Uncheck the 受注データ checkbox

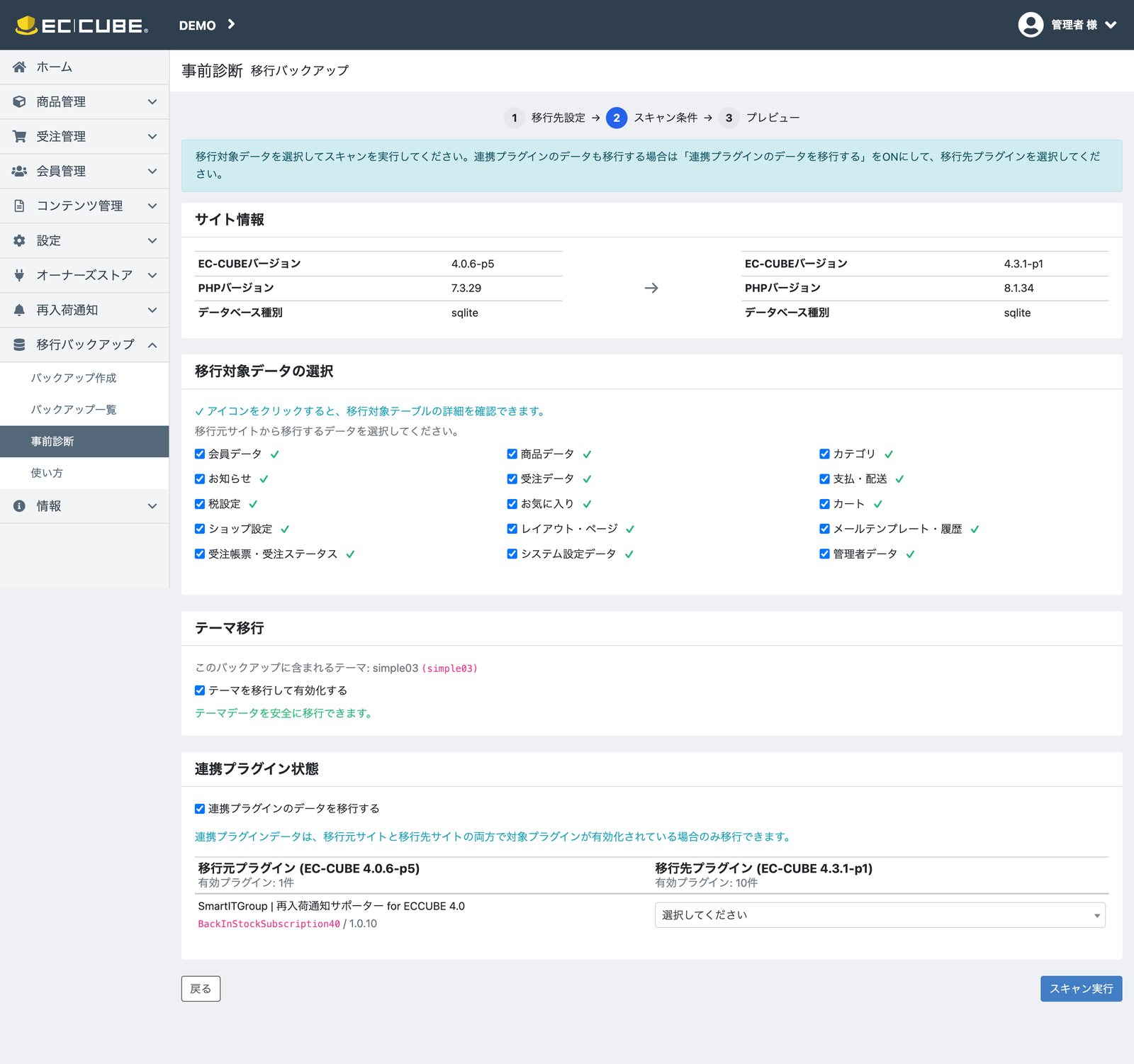pyautogui.click(x=512, y=479)
